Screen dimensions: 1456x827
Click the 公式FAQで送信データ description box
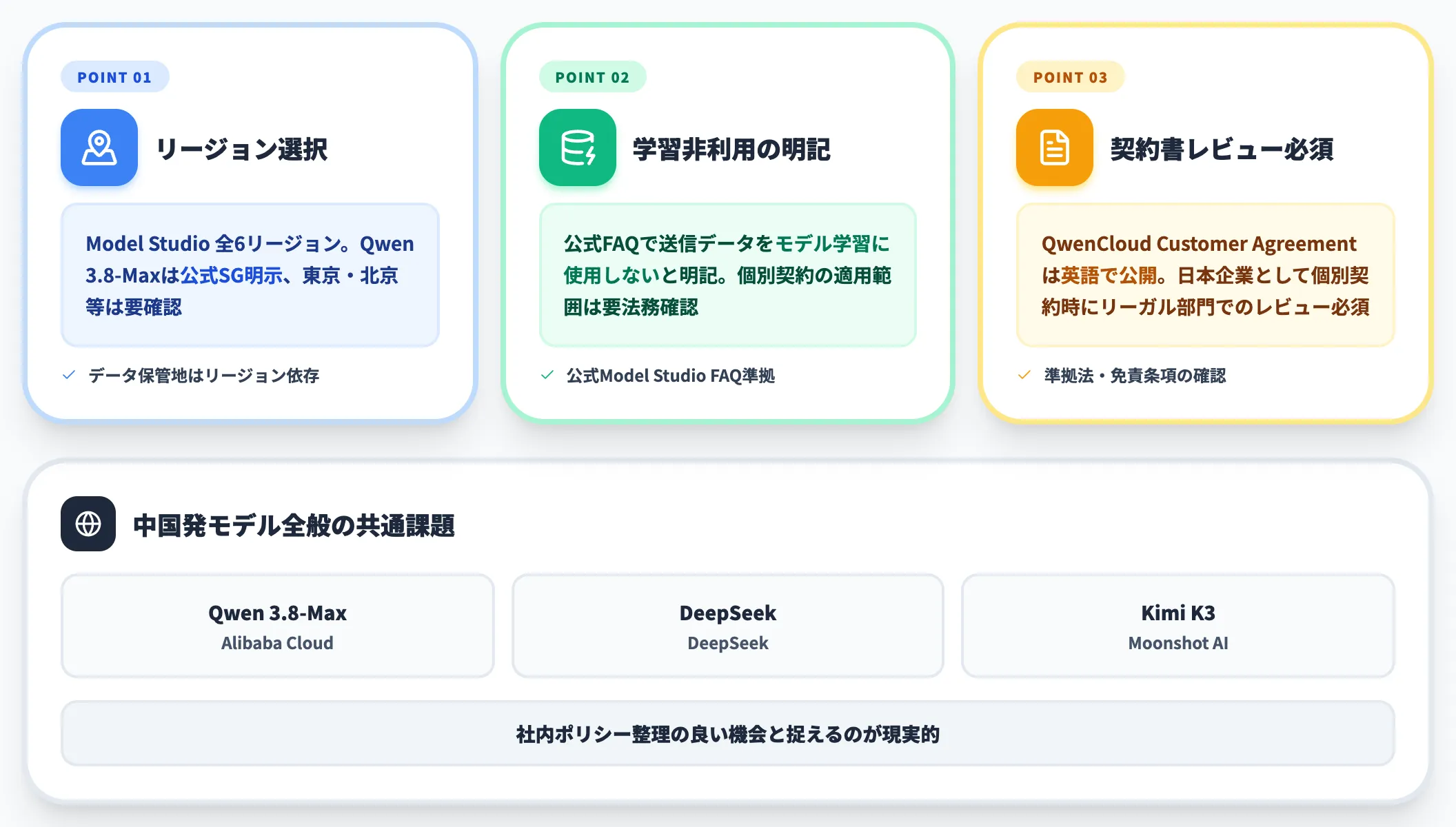tap(728, 275)
